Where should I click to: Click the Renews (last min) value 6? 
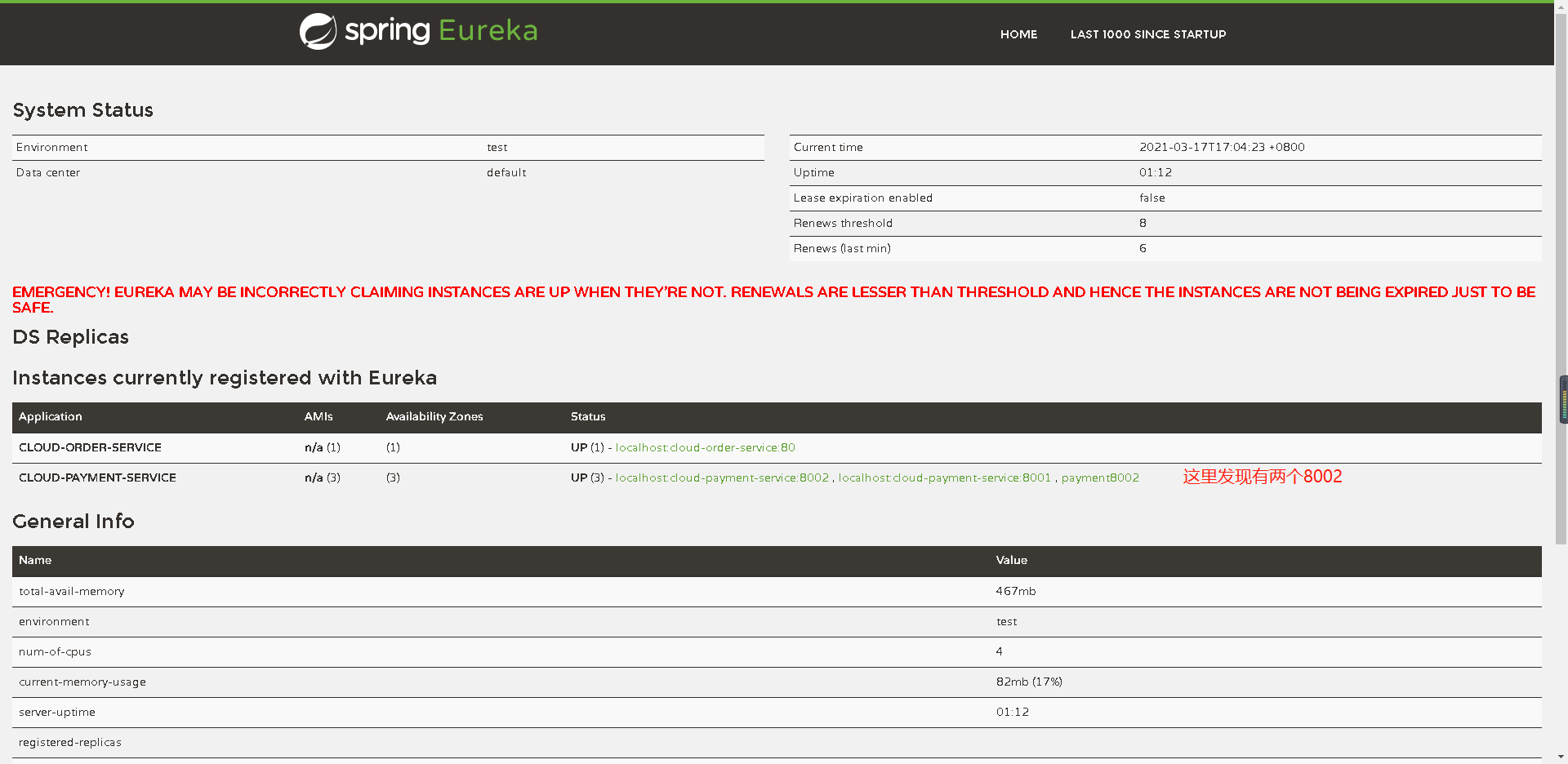(1143, 248)
